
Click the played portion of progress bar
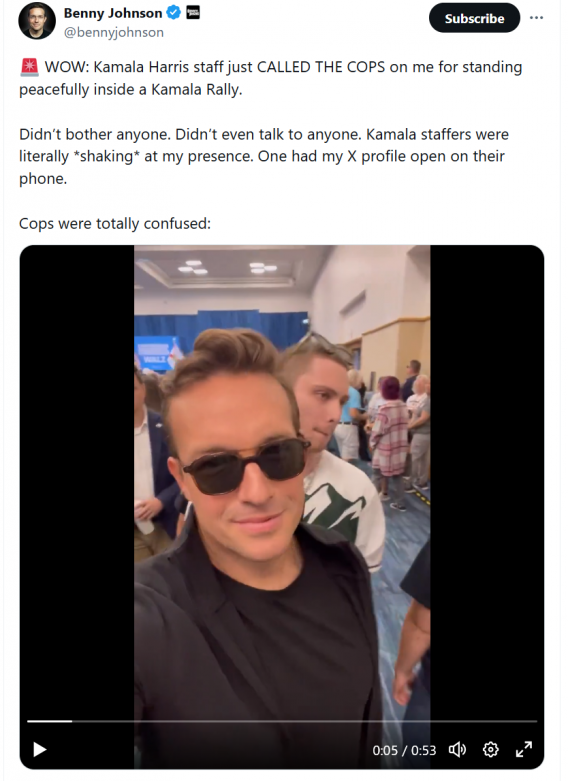coord(49,721)
